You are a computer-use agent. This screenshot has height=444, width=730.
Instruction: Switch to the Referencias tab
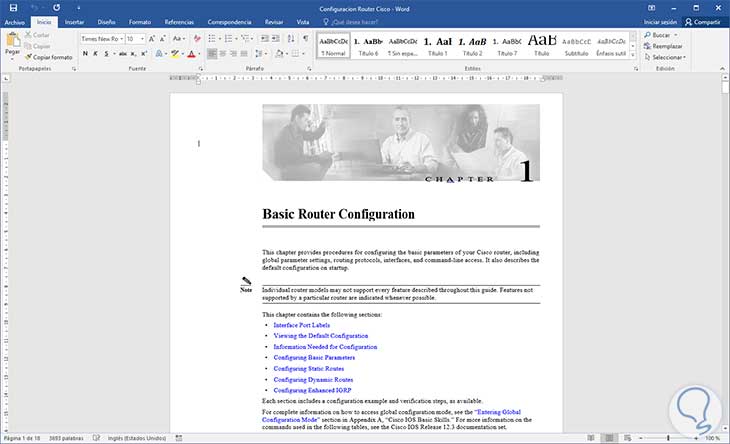tap(179, 20)
